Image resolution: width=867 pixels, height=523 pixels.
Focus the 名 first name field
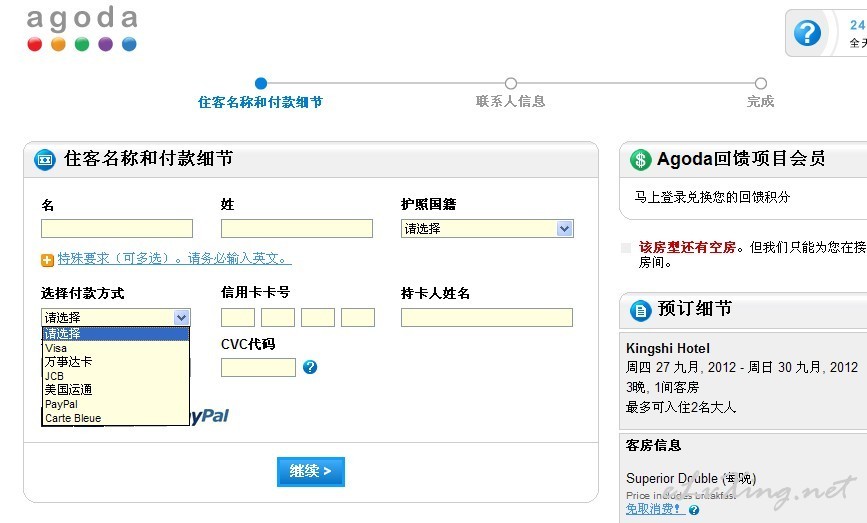[x=117, y=228]
